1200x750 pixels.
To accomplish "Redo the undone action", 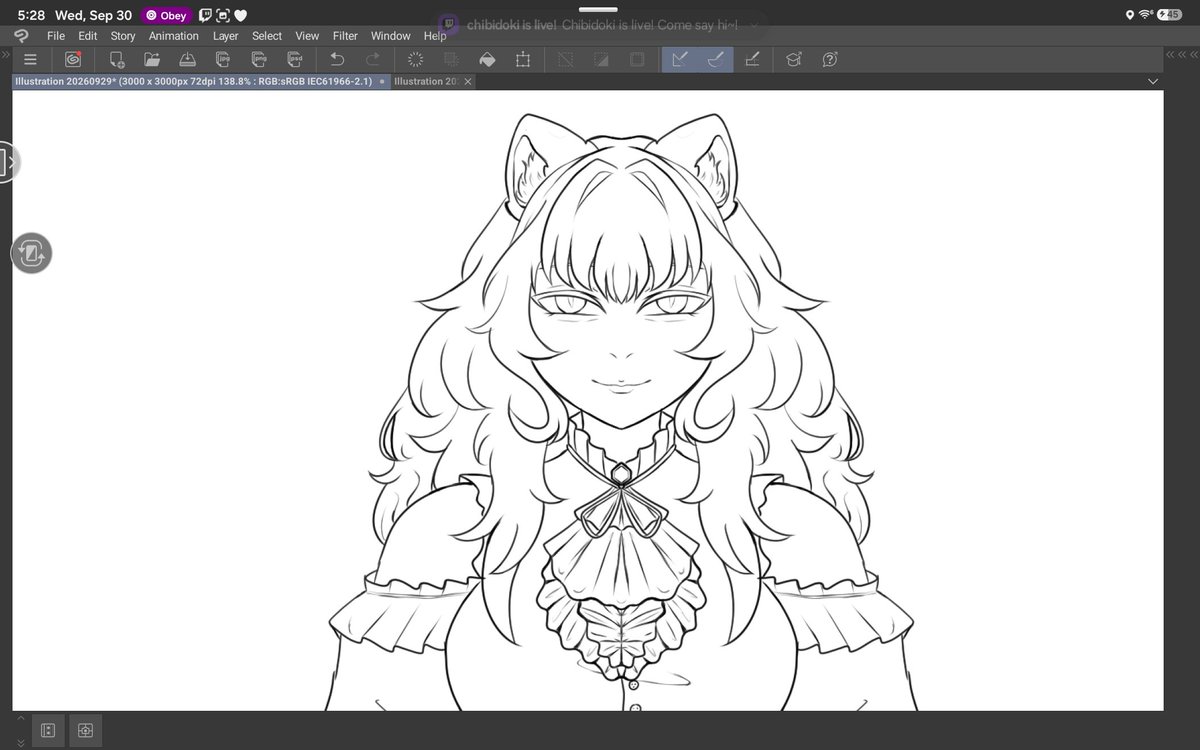I will pyautogui.click(x=373, y=59).
